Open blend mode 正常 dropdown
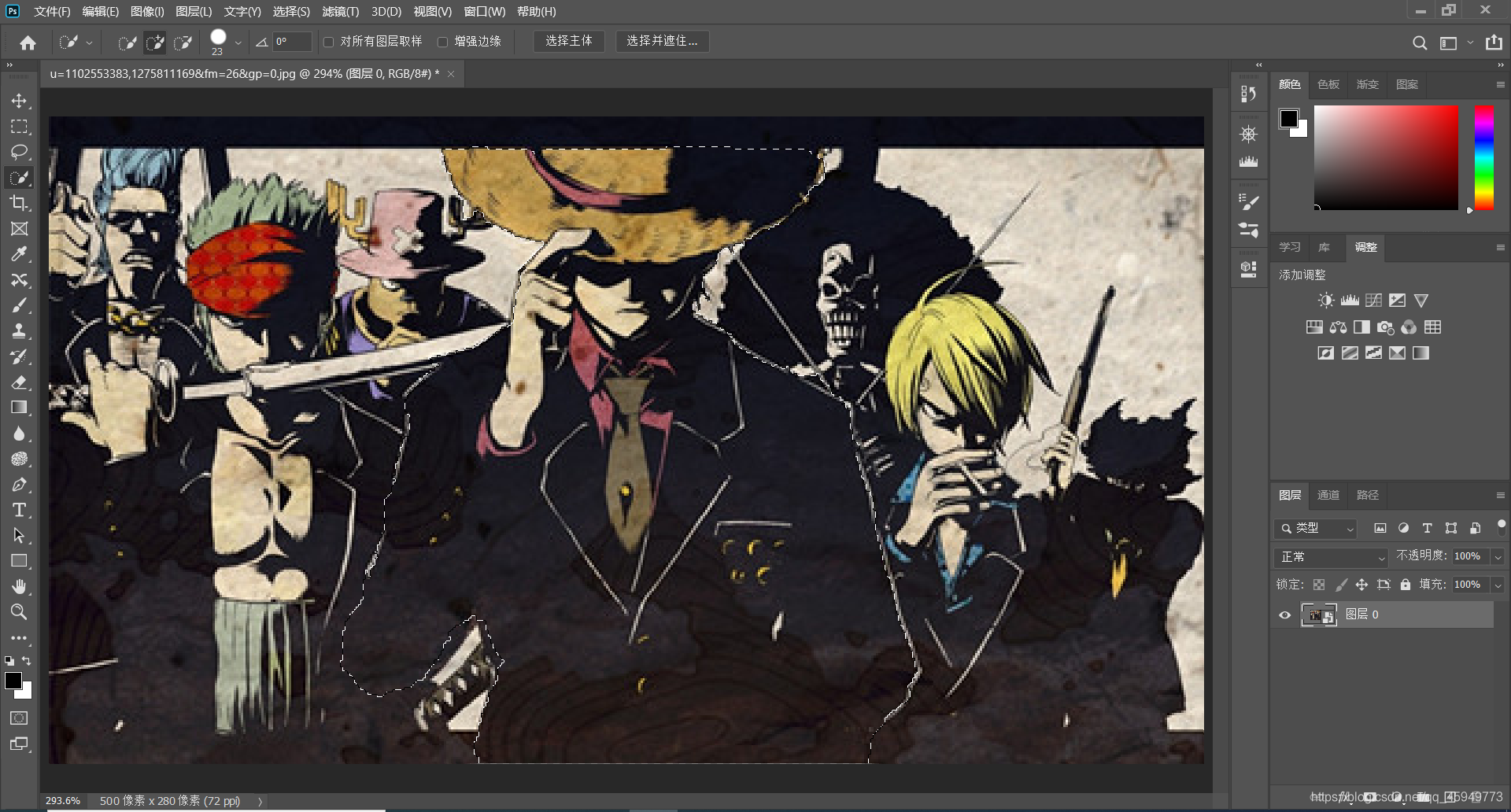The image size is (1511, 812). 1331,557
